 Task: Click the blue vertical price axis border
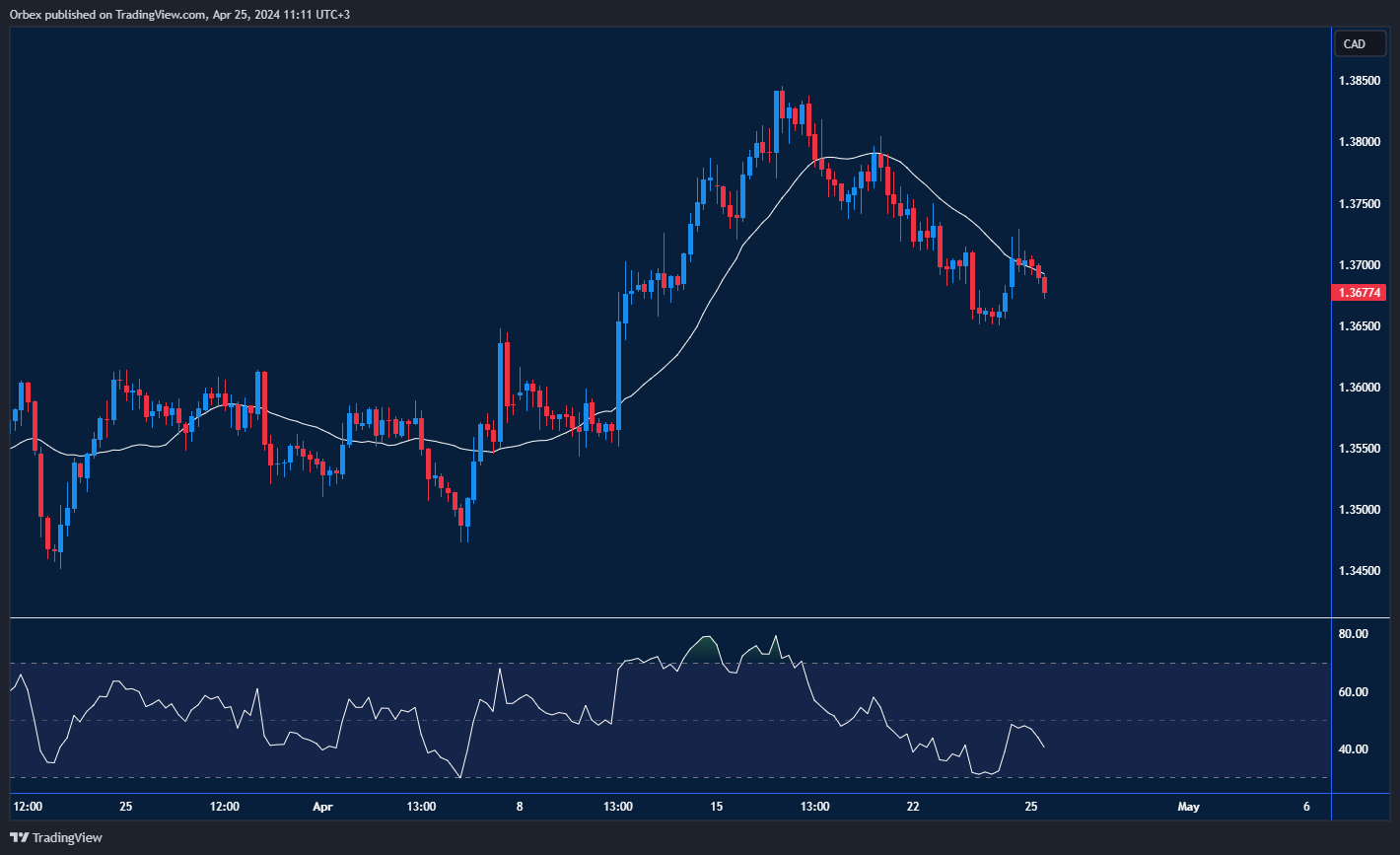pos(1333,394)
